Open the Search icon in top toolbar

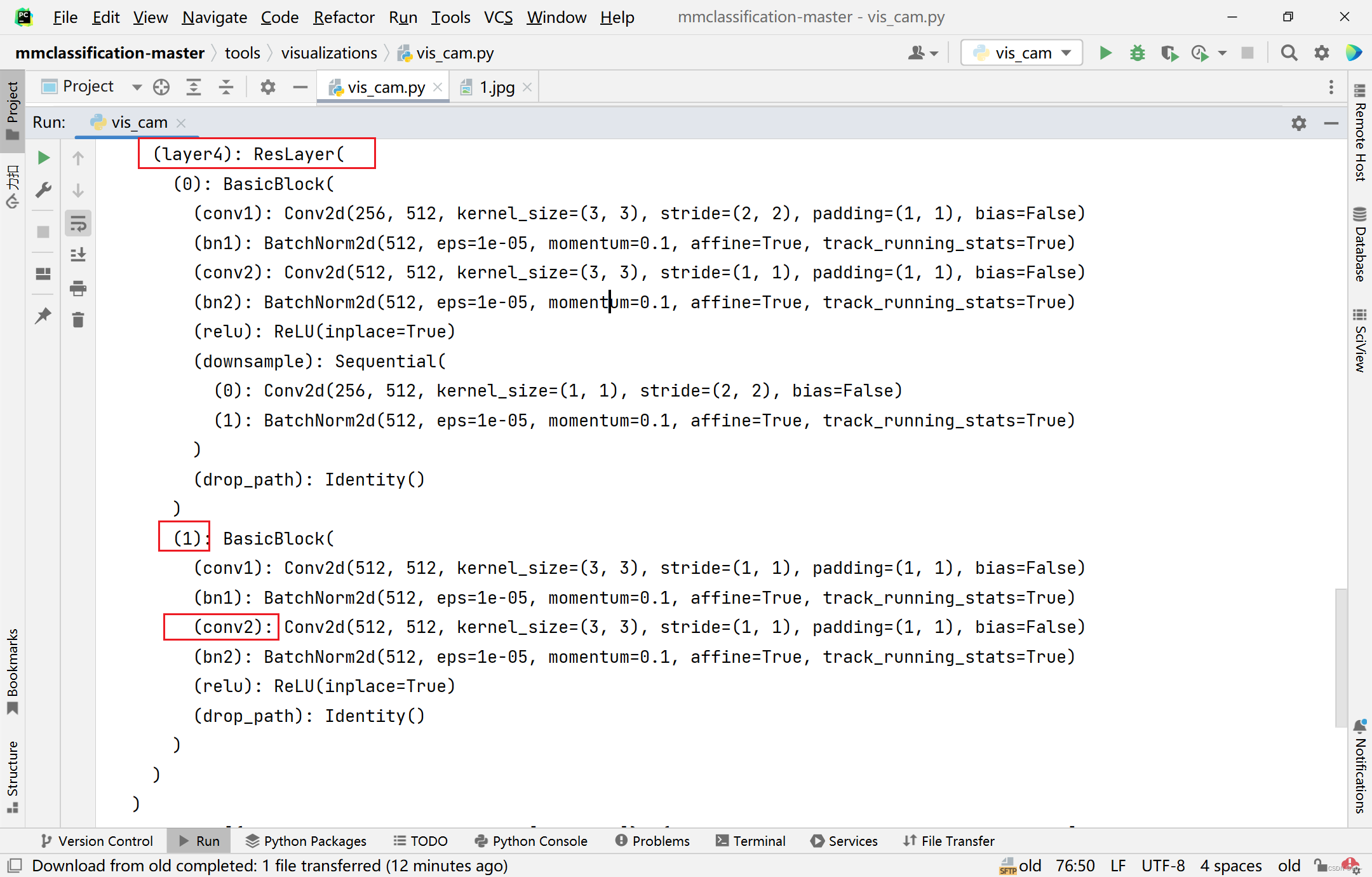(1291, 53)
